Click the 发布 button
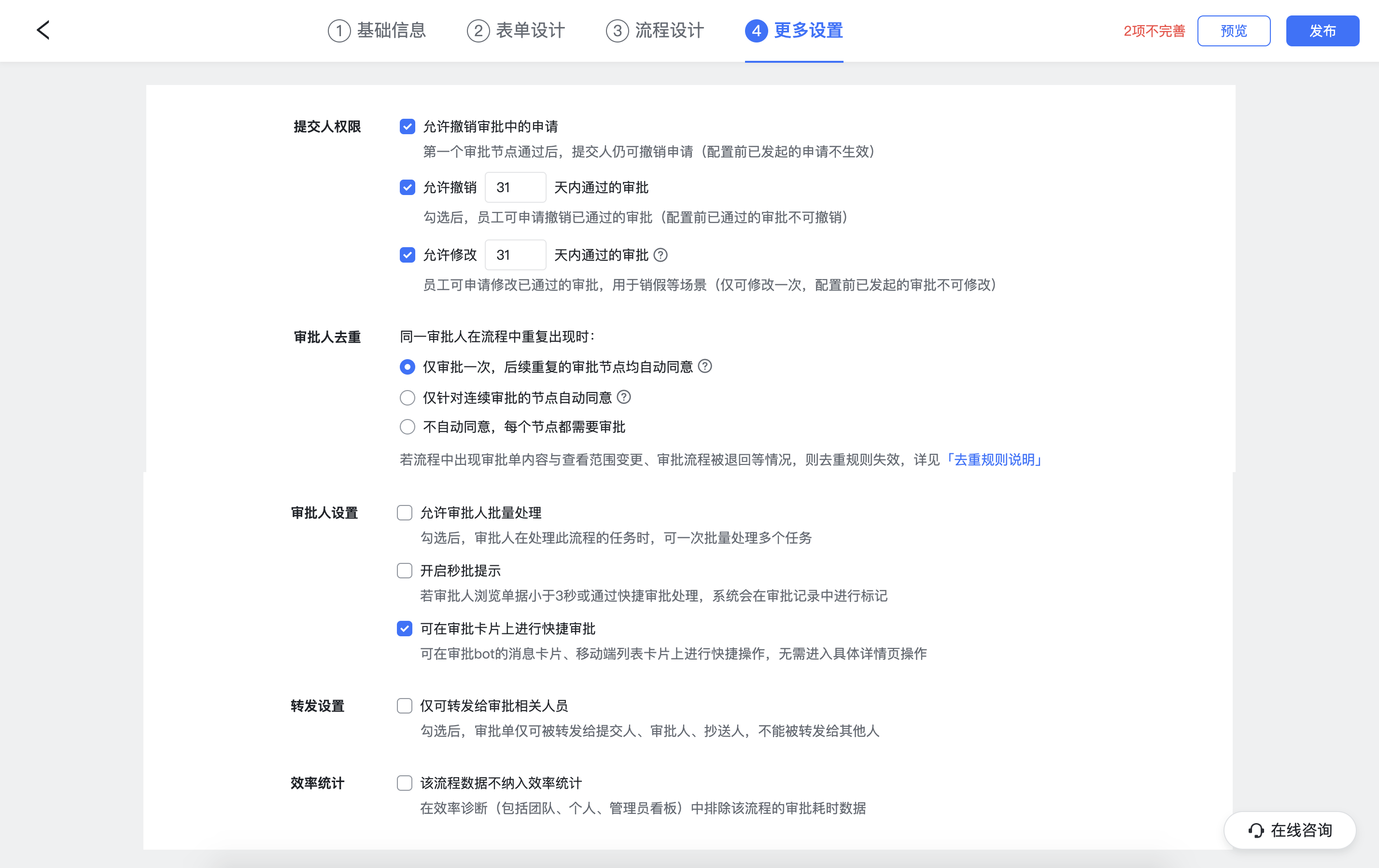The width and height of the screenshot is (1379, 868). tap(1323, 31)
